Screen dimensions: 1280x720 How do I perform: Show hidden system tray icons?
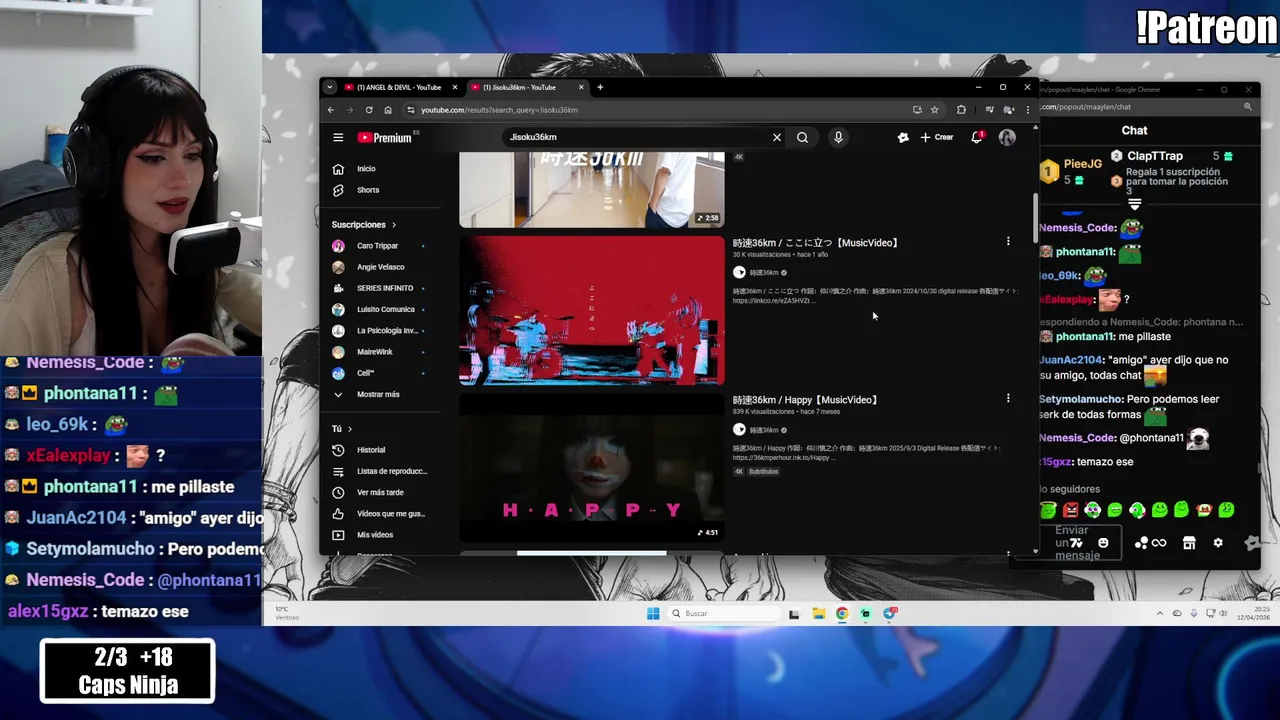pyautogui.click(x=1160, y=613)
